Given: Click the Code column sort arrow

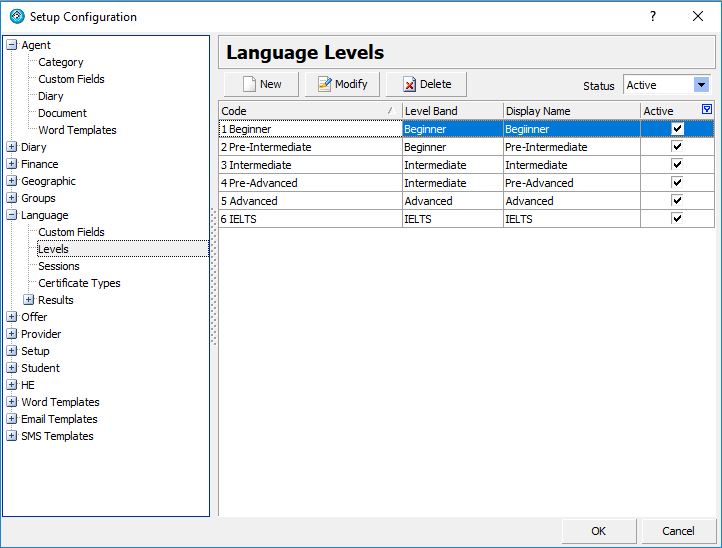Looking at the screenshot, I should click(390, 111).
